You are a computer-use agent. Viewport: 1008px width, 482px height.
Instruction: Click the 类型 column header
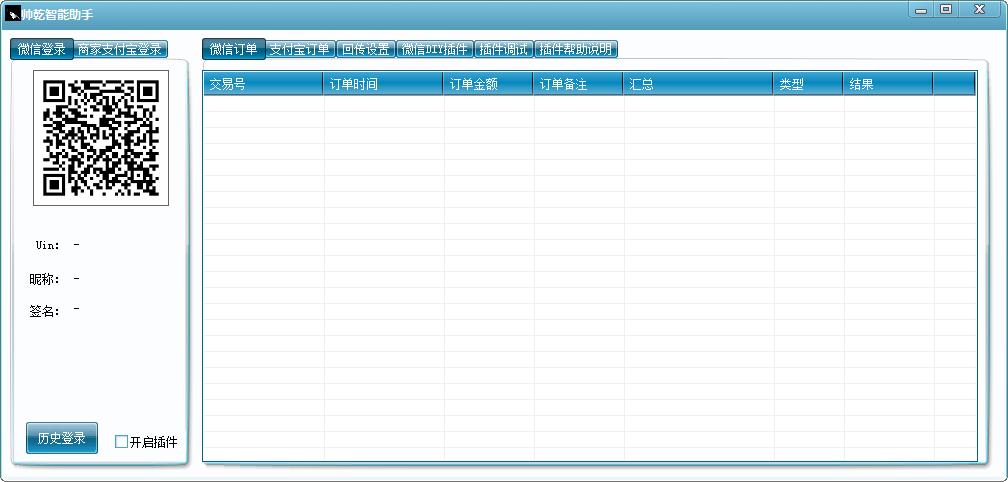point(809,84)
